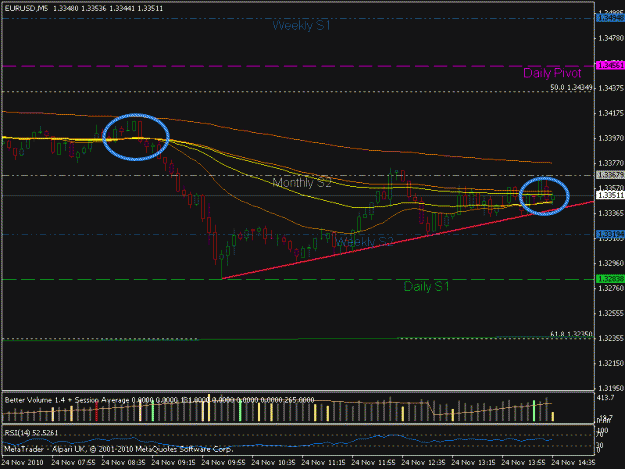Click the 24 Nov 13:55 time label

click(523, 463)
